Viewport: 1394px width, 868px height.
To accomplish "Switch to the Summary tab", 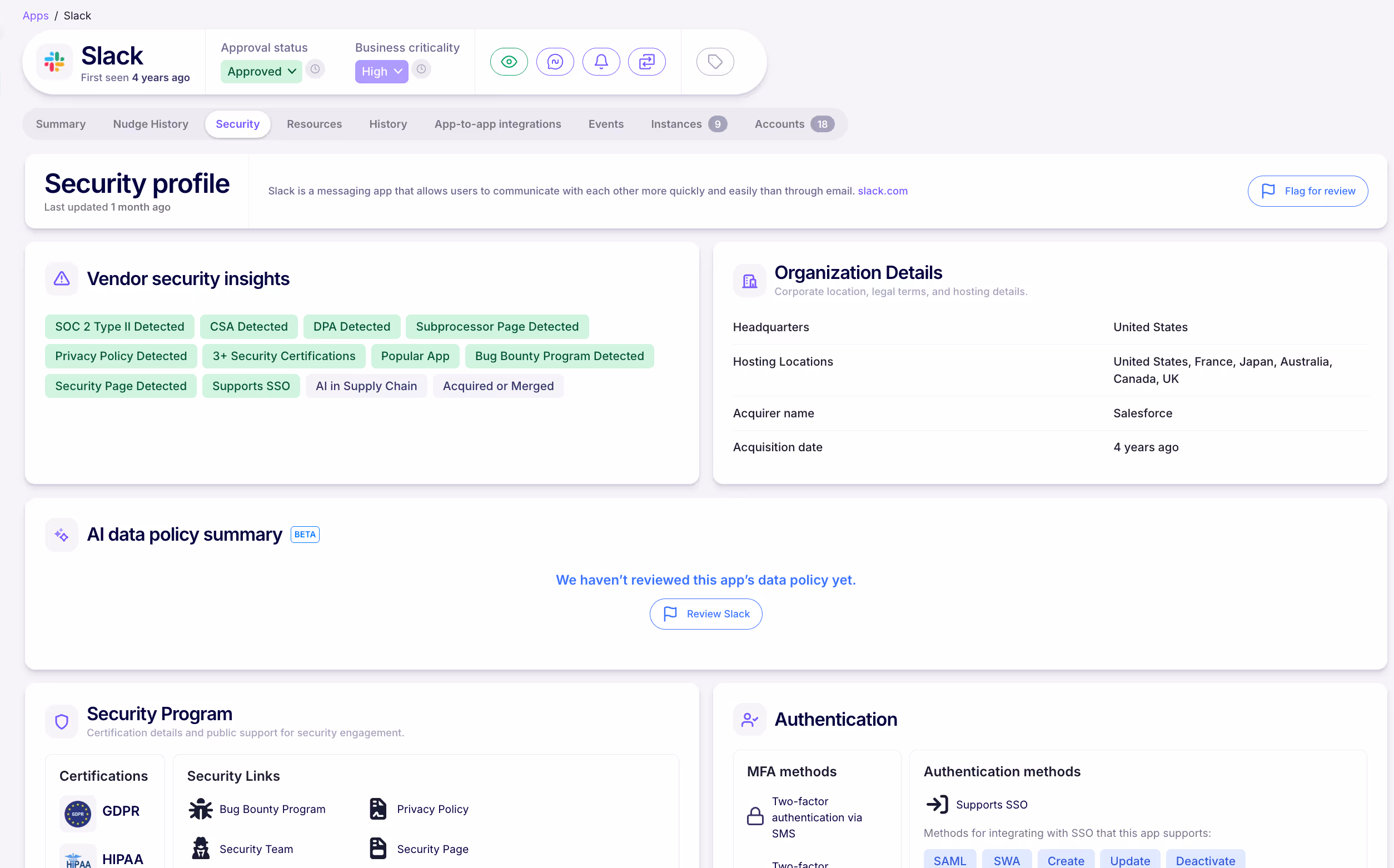I will (x=60, y=124).
